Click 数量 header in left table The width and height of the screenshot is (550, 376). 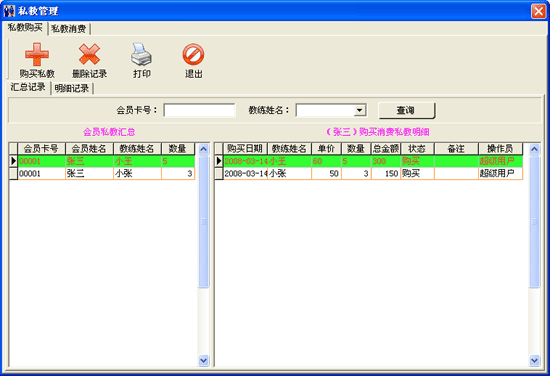point(178,149)
